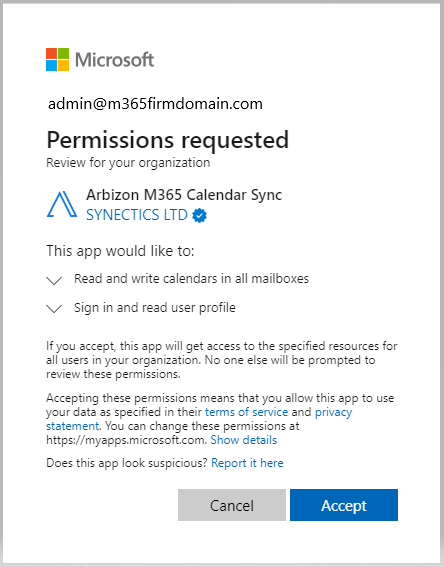Open the SYNECTICS LTD publisher link
Image resolution: width=444 pixels, height=567 pixels.
(137, 215)
